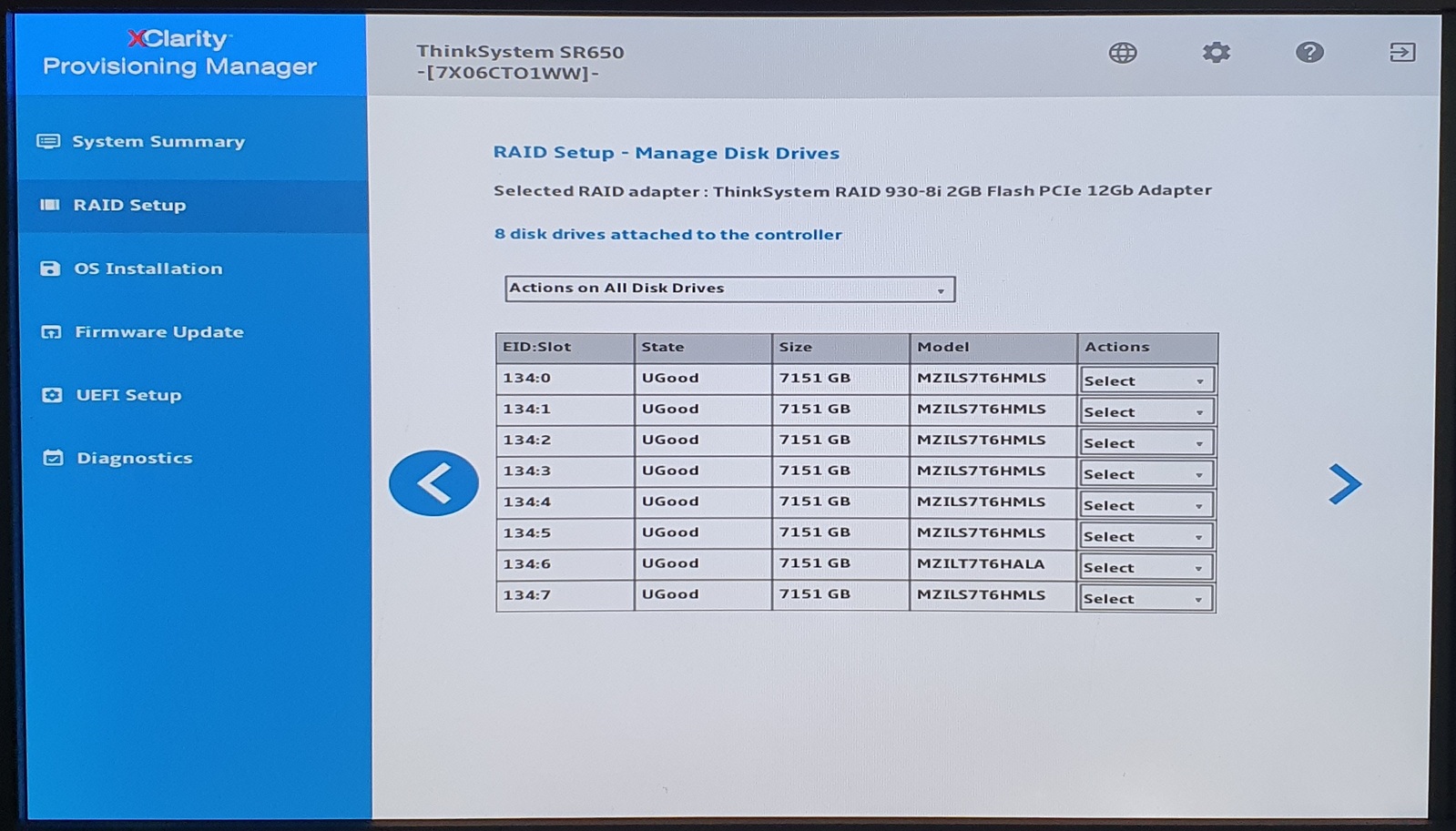Viewport: 1456px width, 831px height.
Task: Click MZILS7T6HMLS model of drive 134:7
Action: click(993, 594)
